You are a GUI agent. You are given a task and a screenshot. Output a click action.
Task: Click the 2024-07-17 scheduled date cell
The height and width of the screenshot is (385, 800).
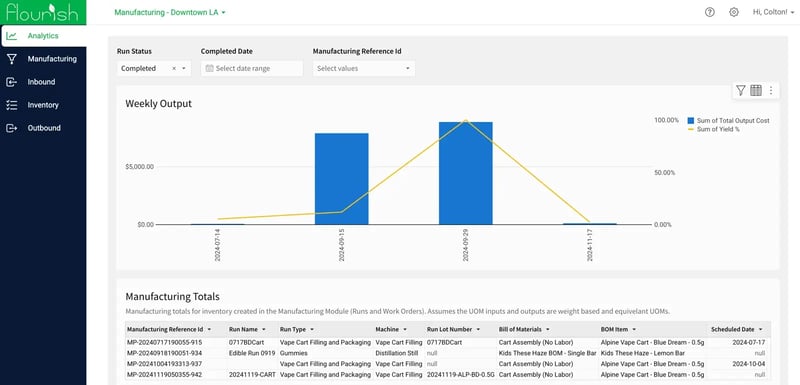pyautogui.click(x=749, y=343)
